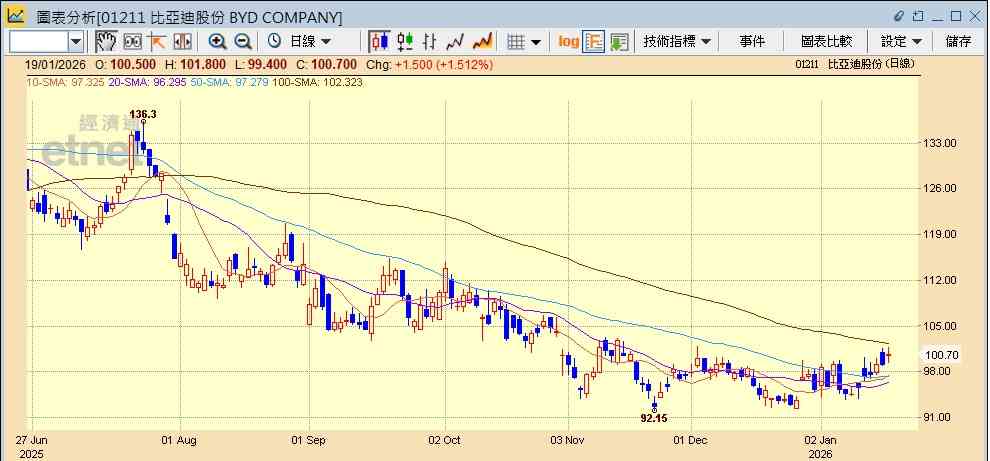Click the Chg: +1.500 (+1.512%) value
The height and width of the screenshot is (461, 990).
click(430, 64)
